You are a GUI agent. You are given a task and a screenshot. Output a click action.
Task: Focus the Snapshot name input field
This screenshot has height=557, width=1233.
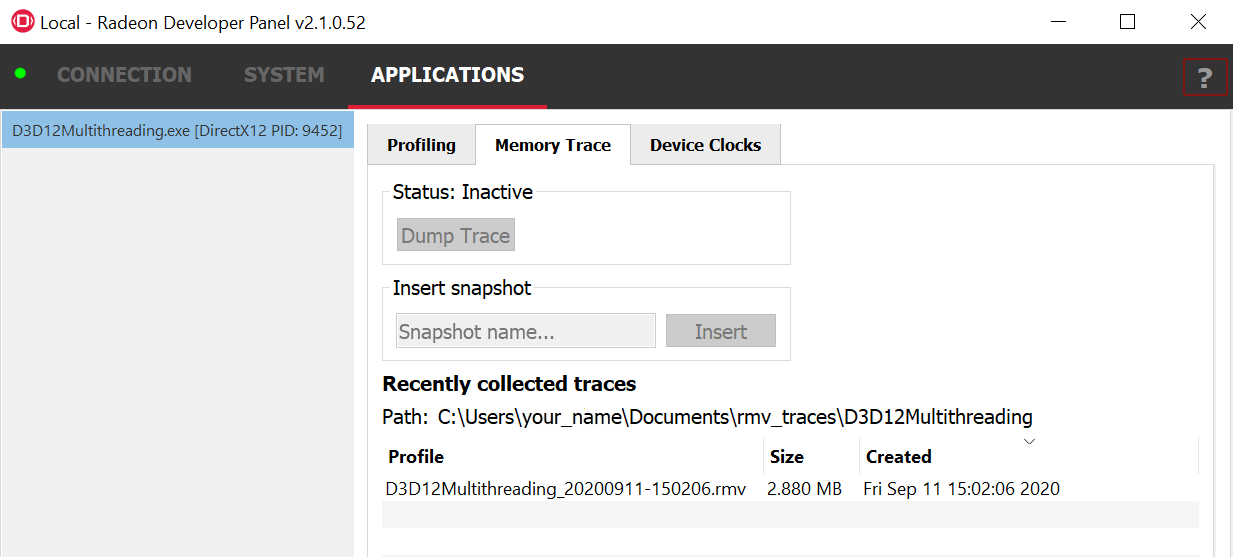tap(525, 332)
